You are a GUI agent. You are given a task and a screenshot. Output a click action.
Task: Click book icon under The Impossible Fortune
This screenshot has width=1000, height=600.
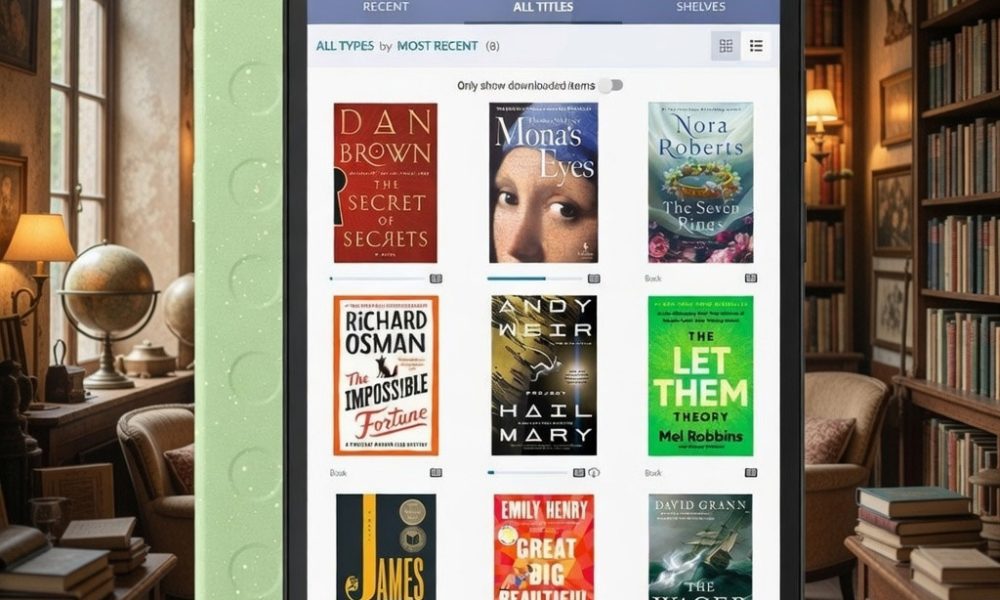(436, 472)
